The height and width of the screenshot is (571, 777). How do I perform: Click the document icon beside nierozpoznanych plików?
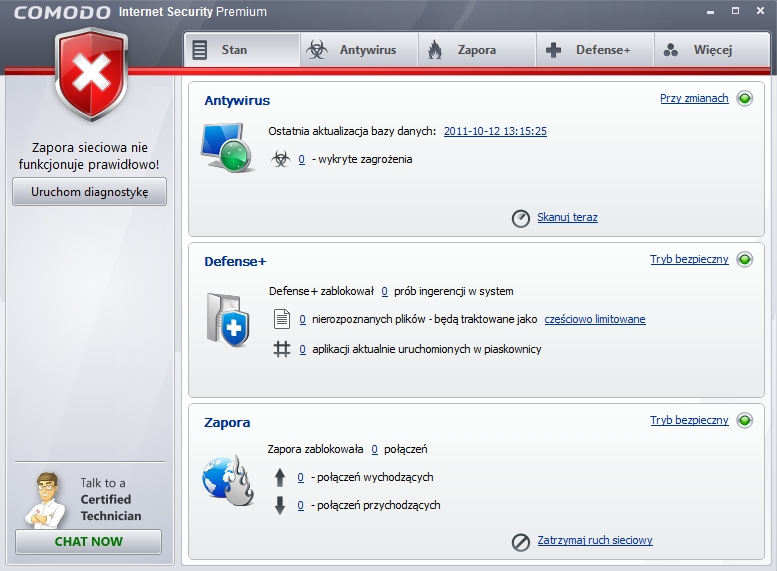[x=281, y=319]
